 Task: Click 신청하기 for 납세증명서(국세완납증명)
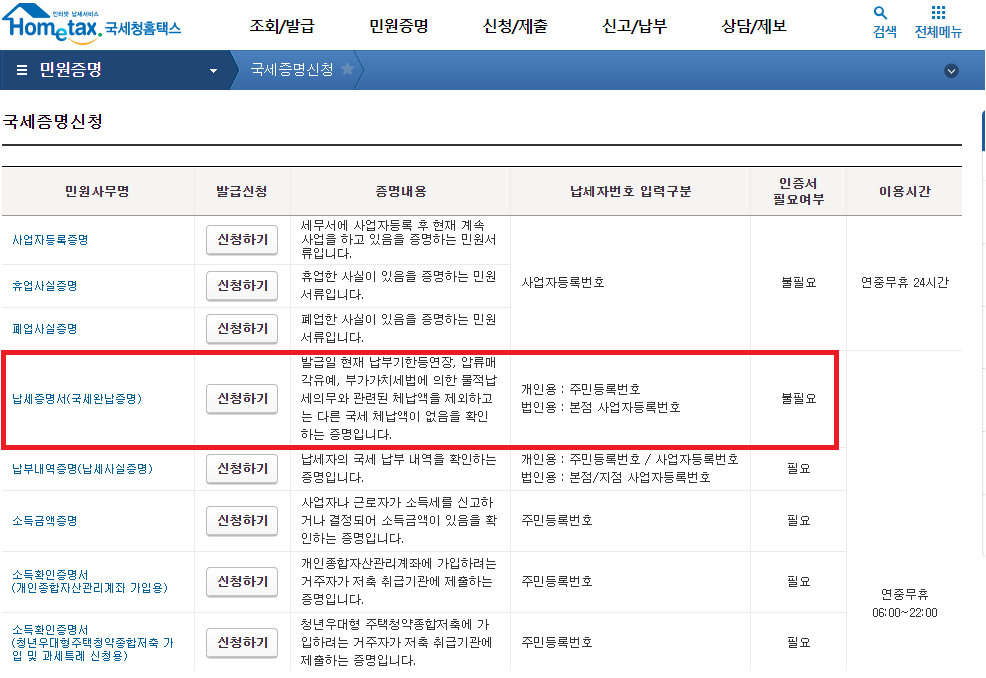[x=241, y=400]
